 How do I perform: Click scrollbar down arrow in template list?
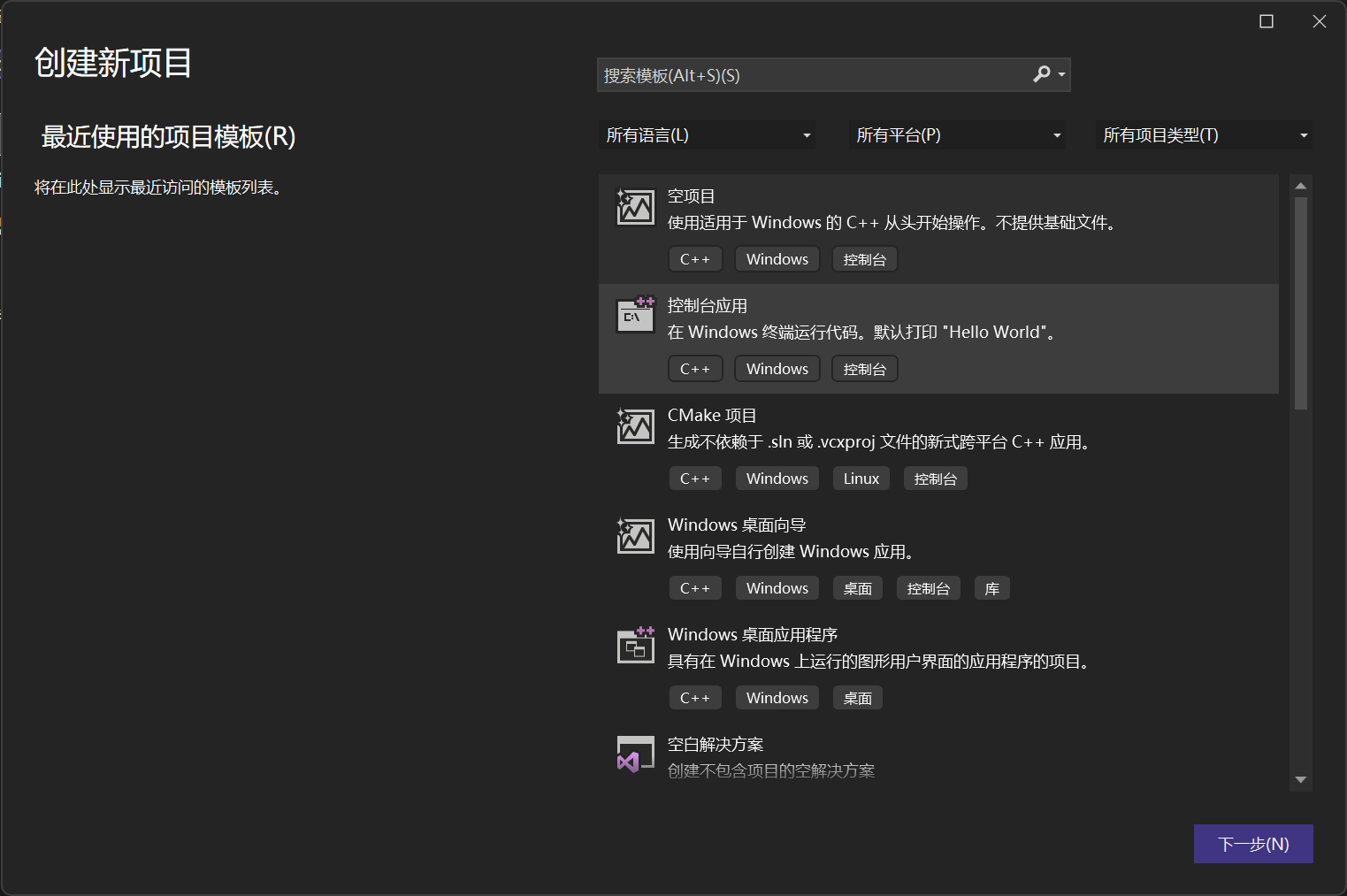(1300, 780)
